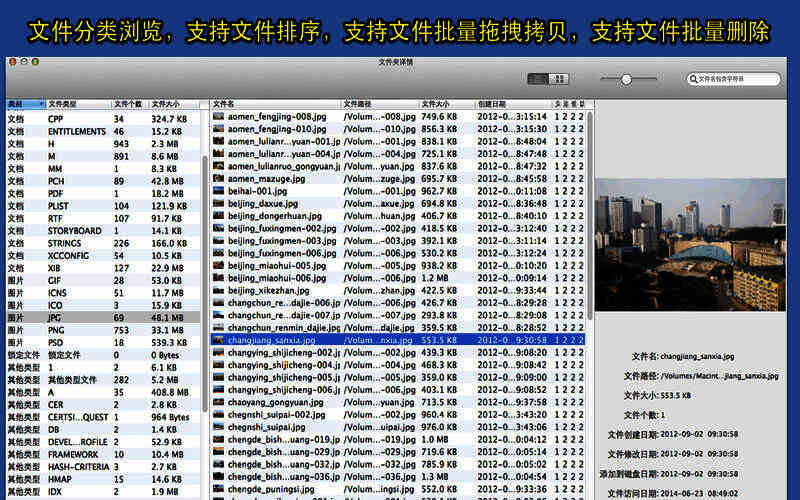Select the JPG file type row

click(x=100, y=317)
